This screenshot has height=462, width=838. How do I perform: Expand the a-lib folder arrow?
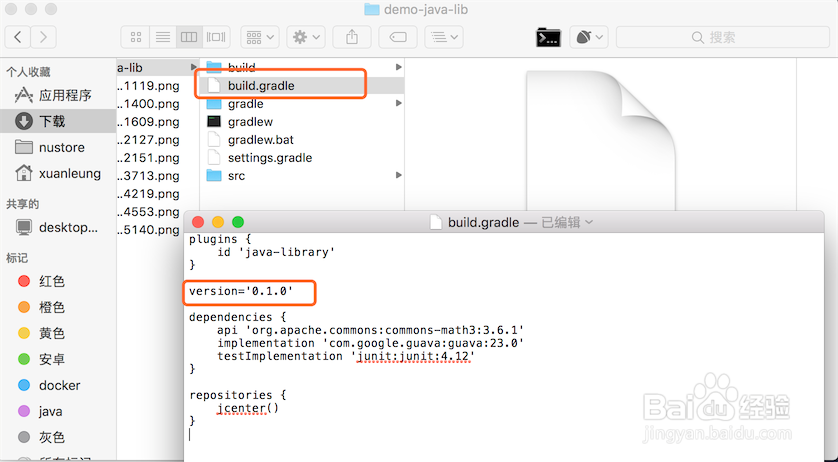click(193, 67)
